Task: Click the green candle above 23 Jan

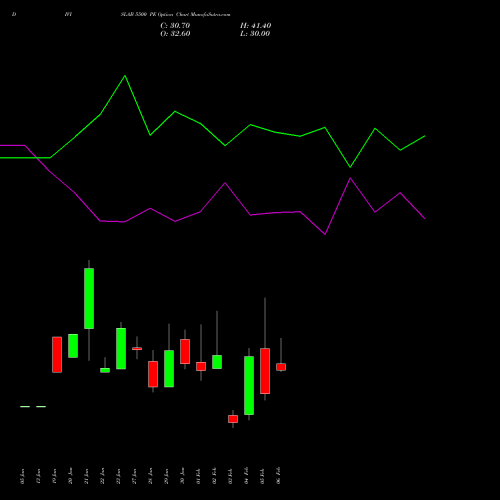Action: coord(121,349)
